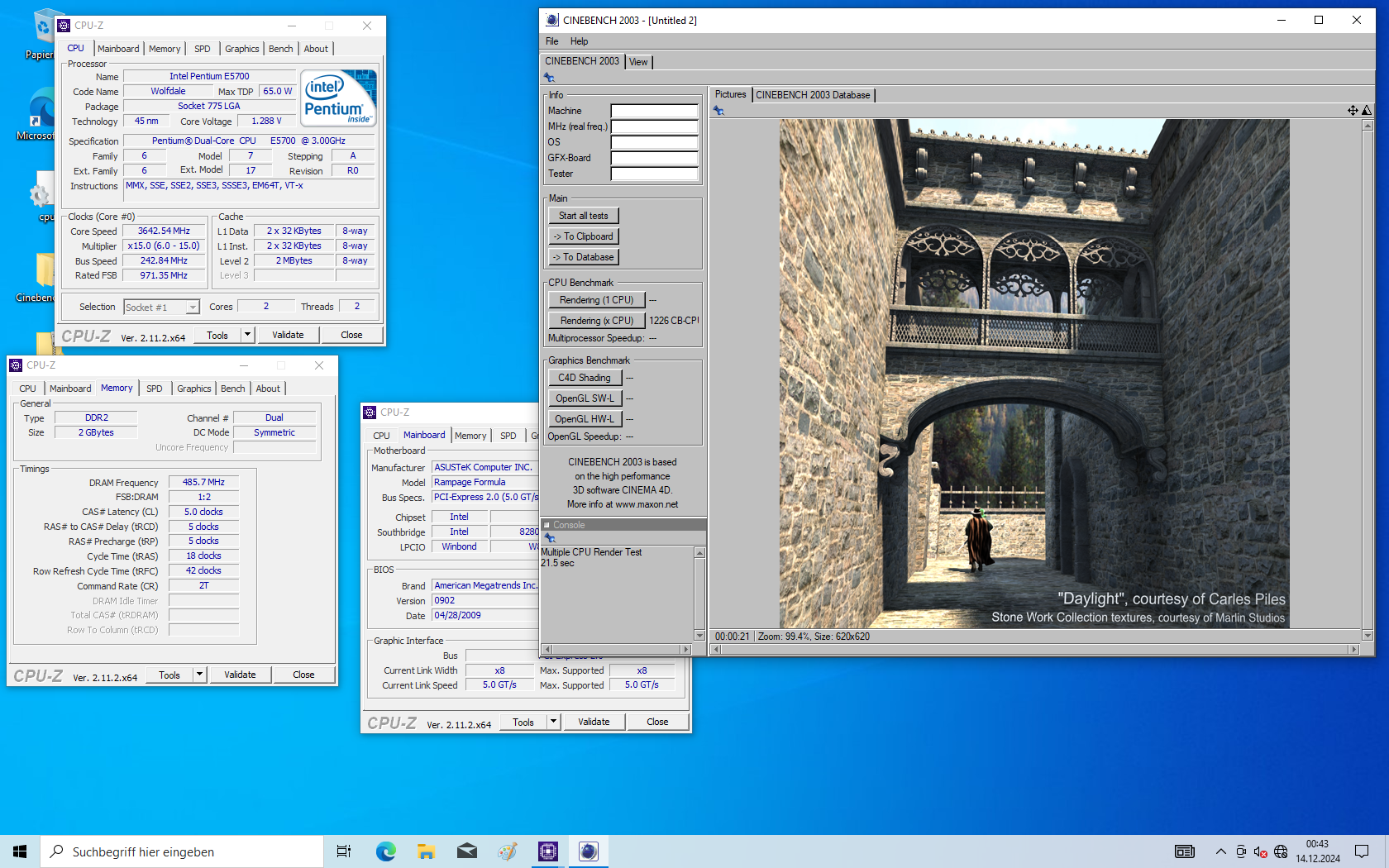Open the Help menu in CINEBENCH
This screenshot has height=868, width=1389.
579,41
